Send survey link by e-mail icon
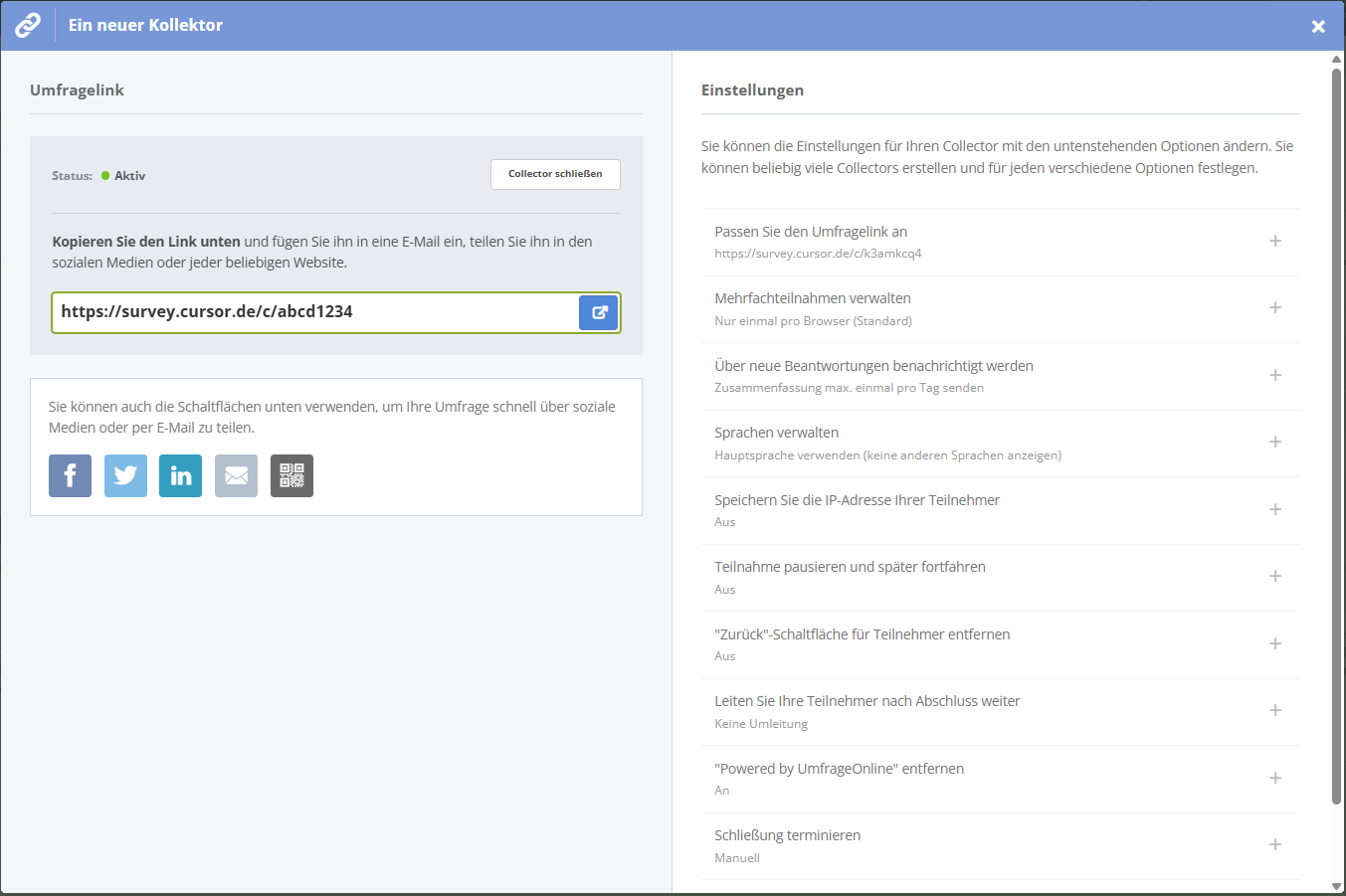The image size is (1346, 896). point(236,476)
